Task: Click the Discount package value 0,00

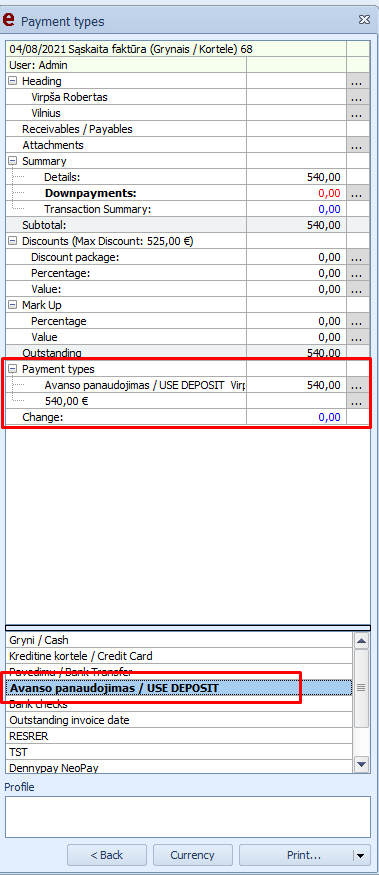Action: [329, 257]
